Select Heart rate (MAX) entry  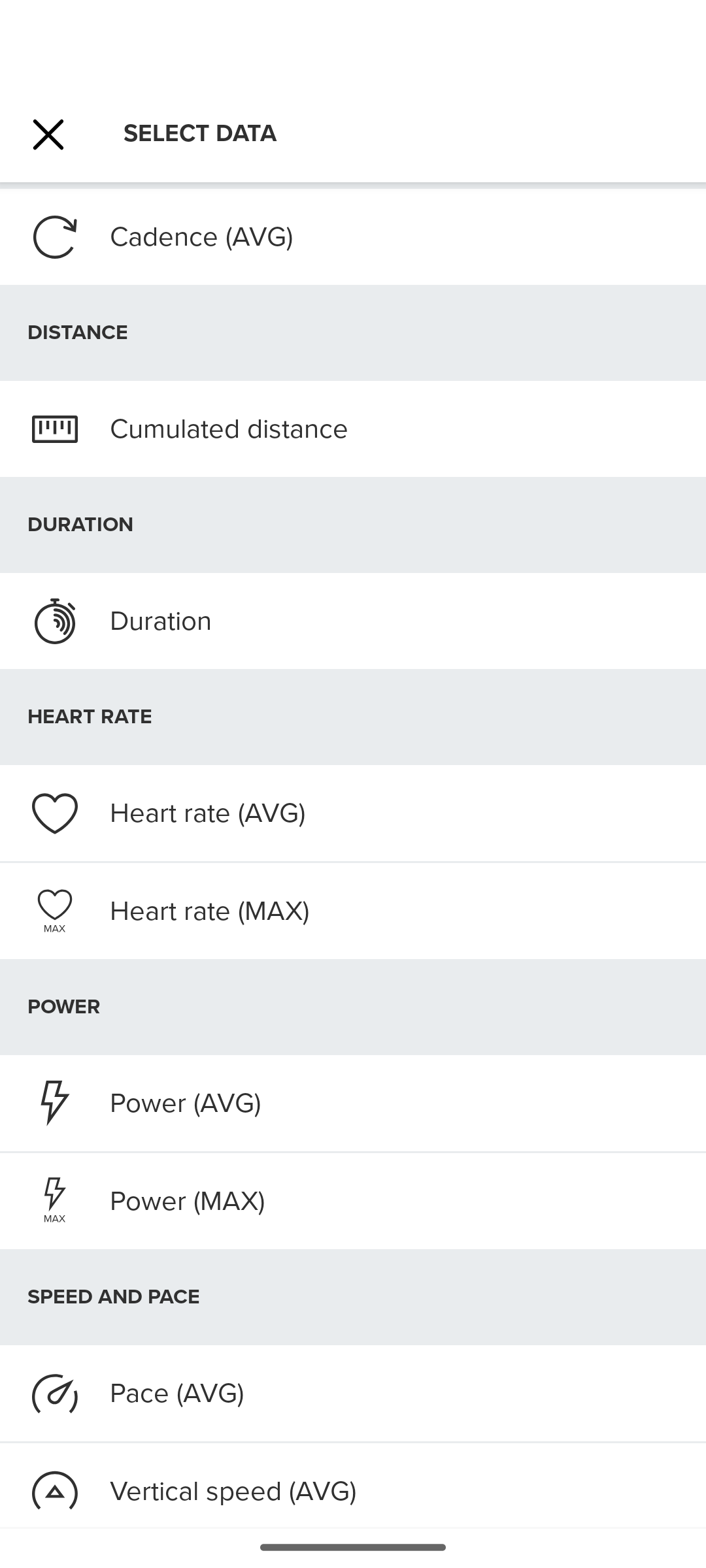(x=210, y=911)
